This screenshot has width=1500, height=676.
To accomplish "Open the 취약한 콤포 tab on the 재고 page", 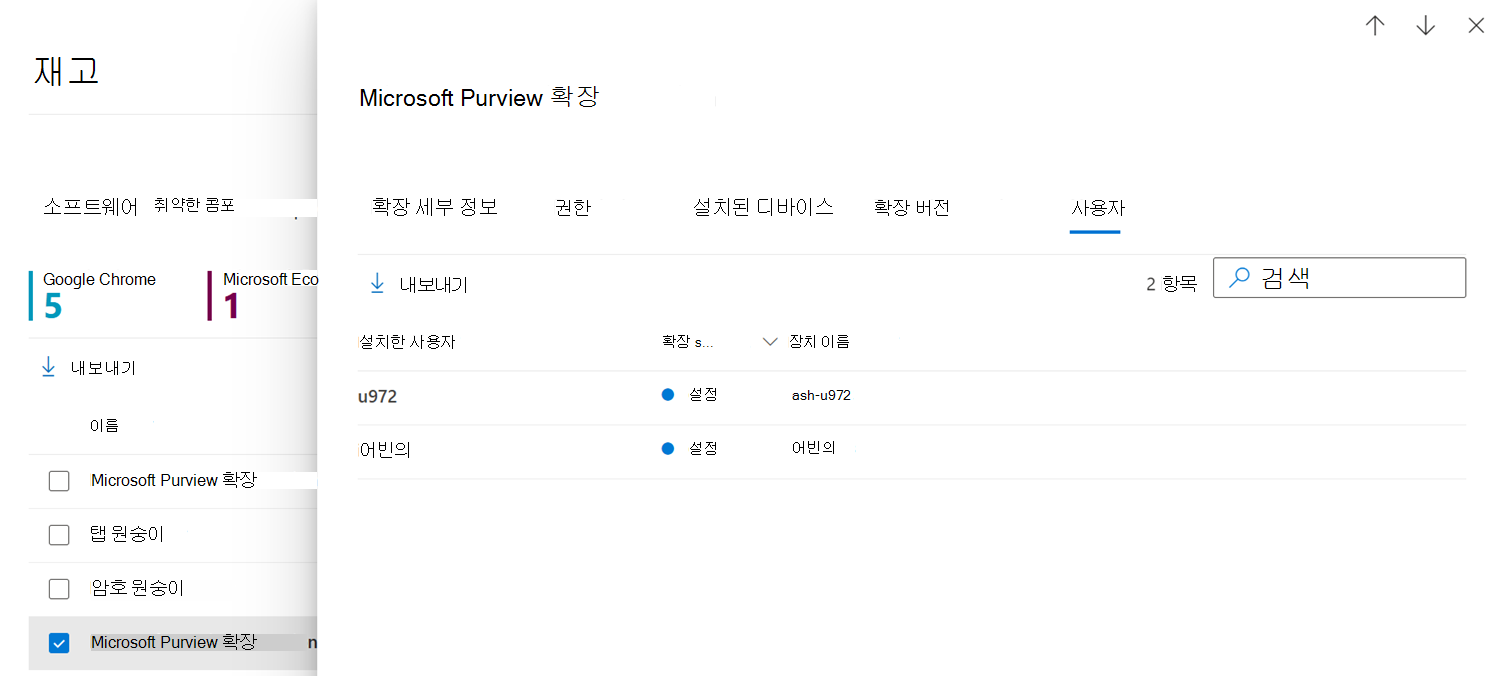I will [x=194, y=205].
